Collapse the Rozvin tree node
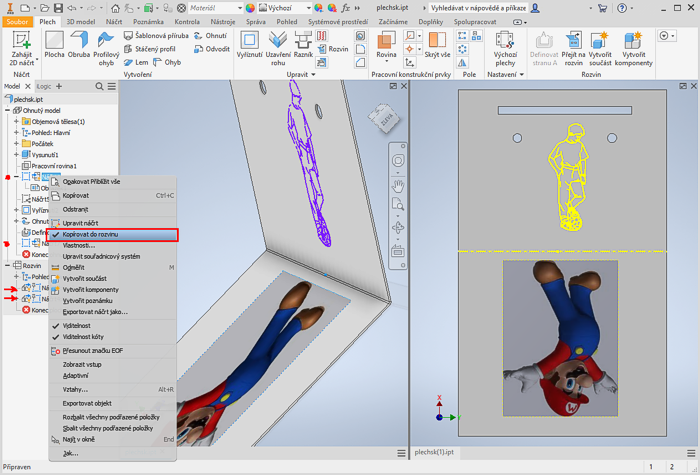 click(x=8, y=266)
